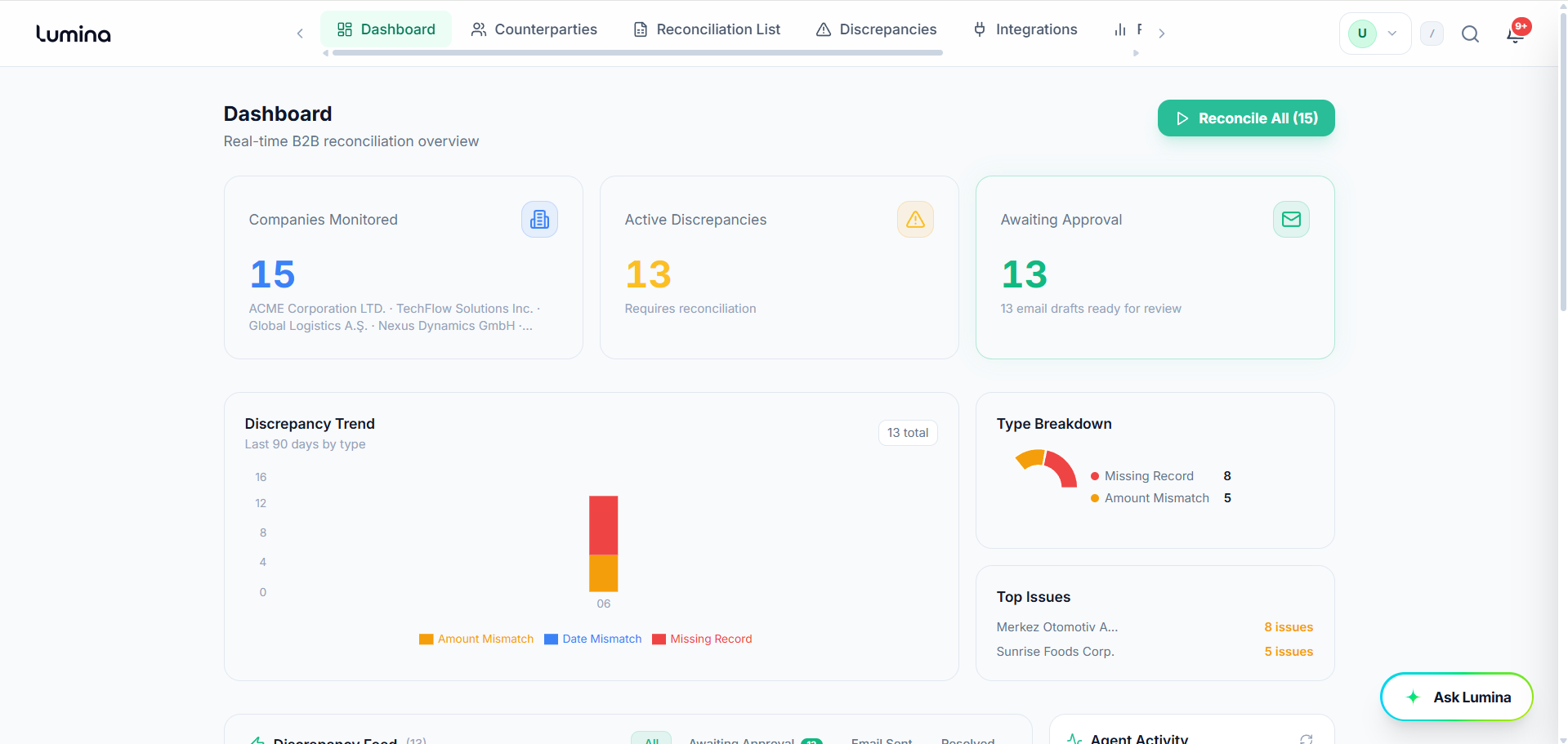Open the Ask Lumina assistant
The image size is (1568, 744).
[1457, 697]
